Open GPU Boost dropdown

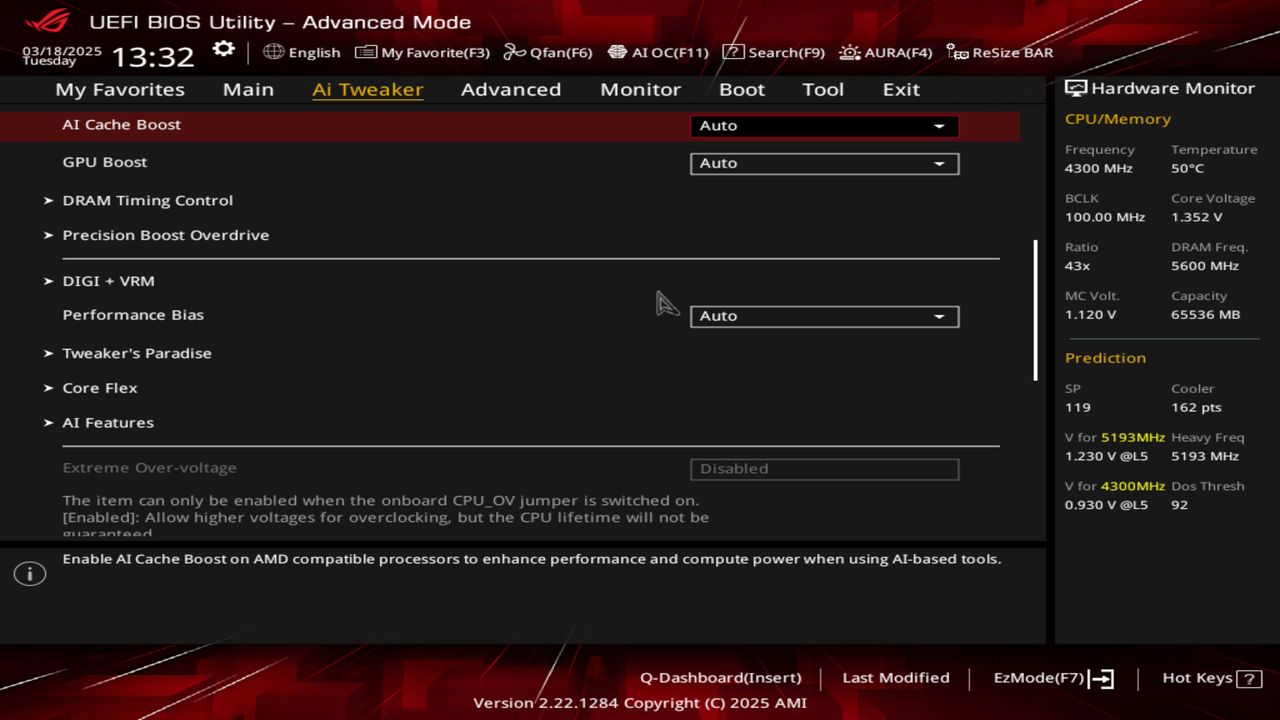[824, 163]
